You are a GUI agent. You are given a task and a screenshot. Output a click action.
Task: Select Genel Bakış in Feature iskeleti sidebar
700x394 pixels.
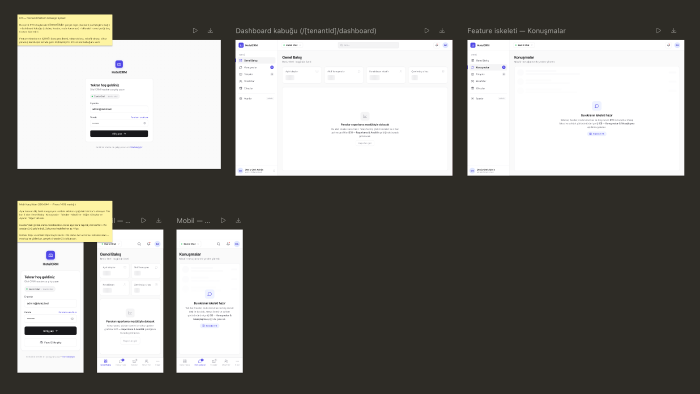pos(488,60)
